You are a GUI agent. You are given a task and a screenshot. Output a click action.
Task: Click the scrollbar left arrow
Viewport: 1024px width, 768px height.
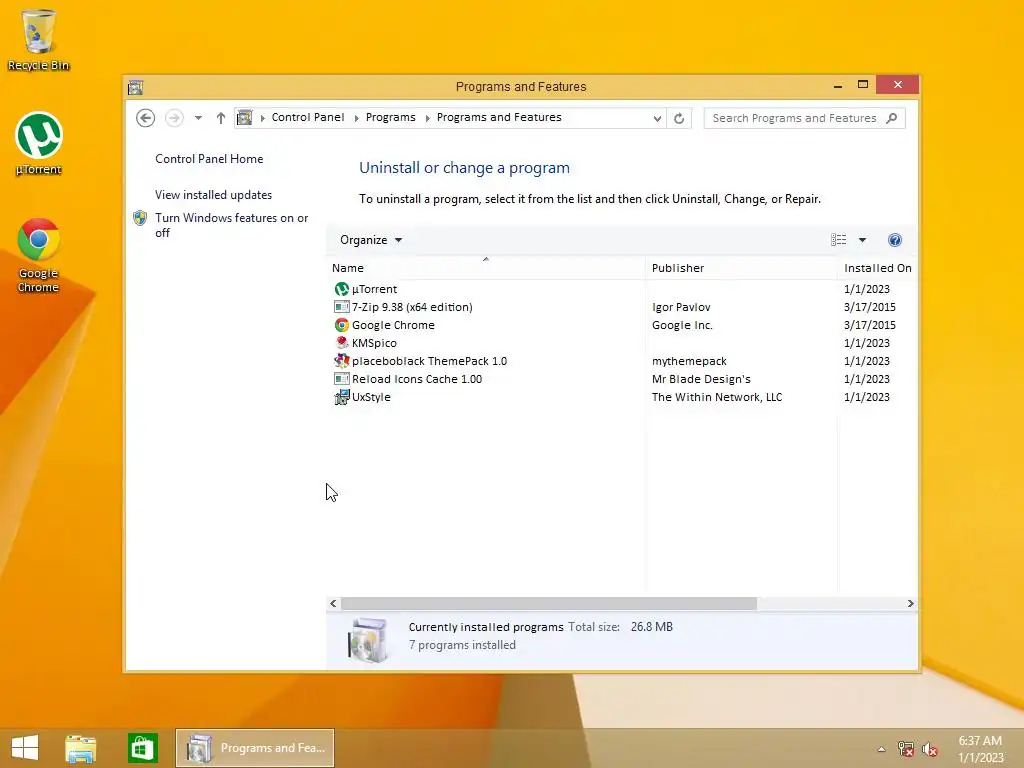click(333, 603)
